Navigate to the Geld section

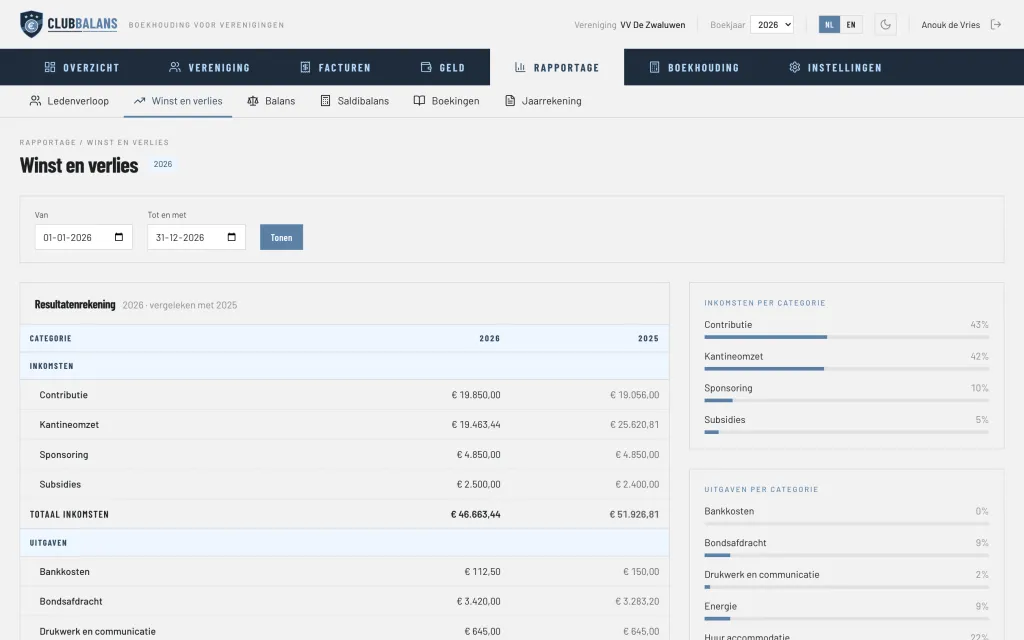(x=443, y=67)
